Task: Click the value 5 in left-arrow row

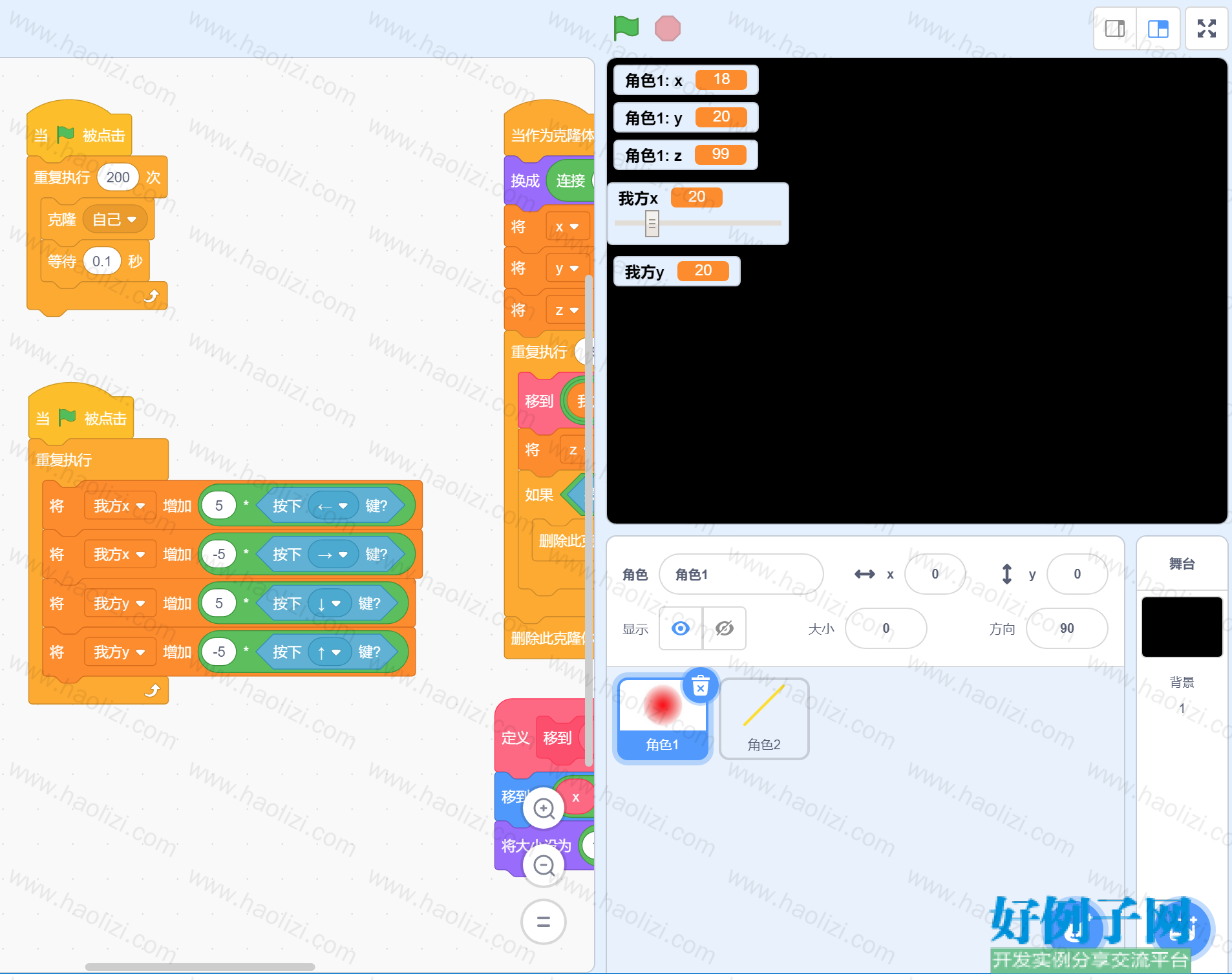Action: point(219,506)
